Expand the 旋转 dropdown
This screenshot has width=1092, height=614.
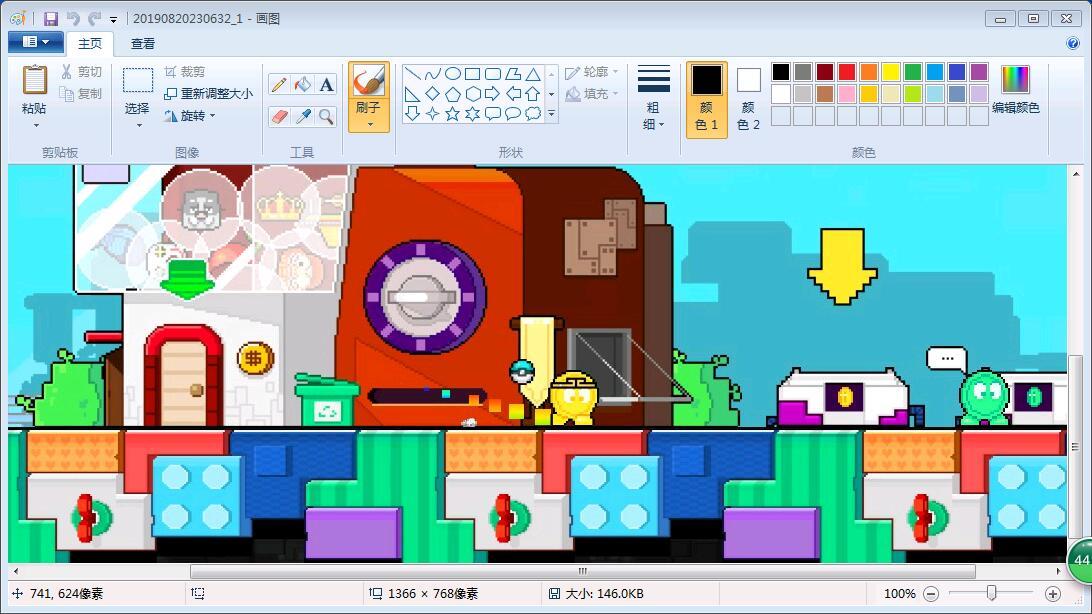tap(189, 116)
